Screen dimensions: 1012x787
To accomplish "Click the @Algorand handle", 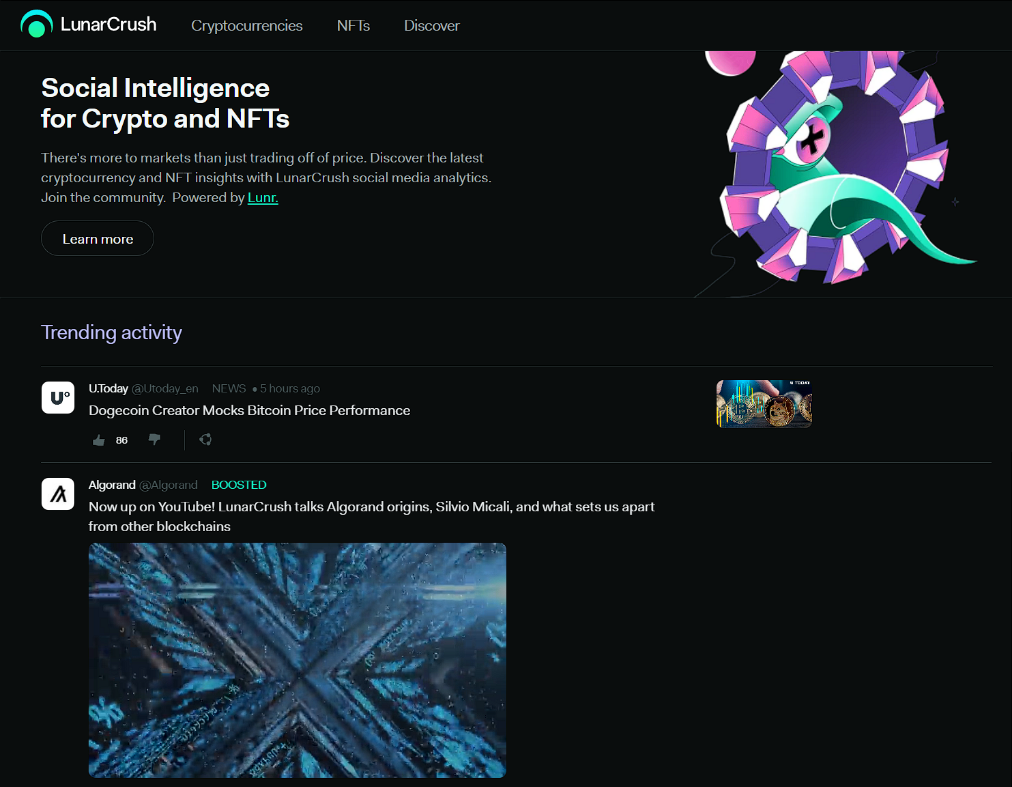I will (168, 485).
